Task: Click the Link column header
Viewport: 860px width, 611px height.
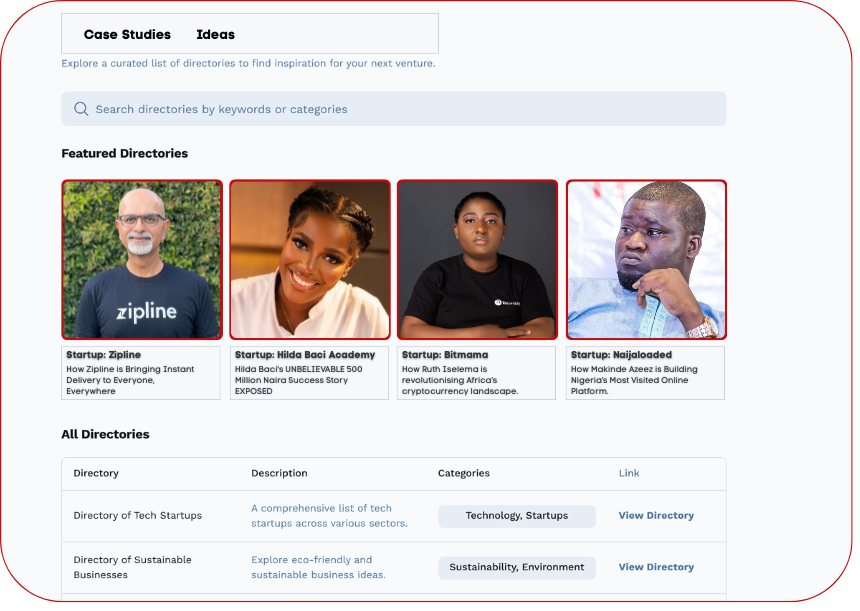Action: point(629,473)
